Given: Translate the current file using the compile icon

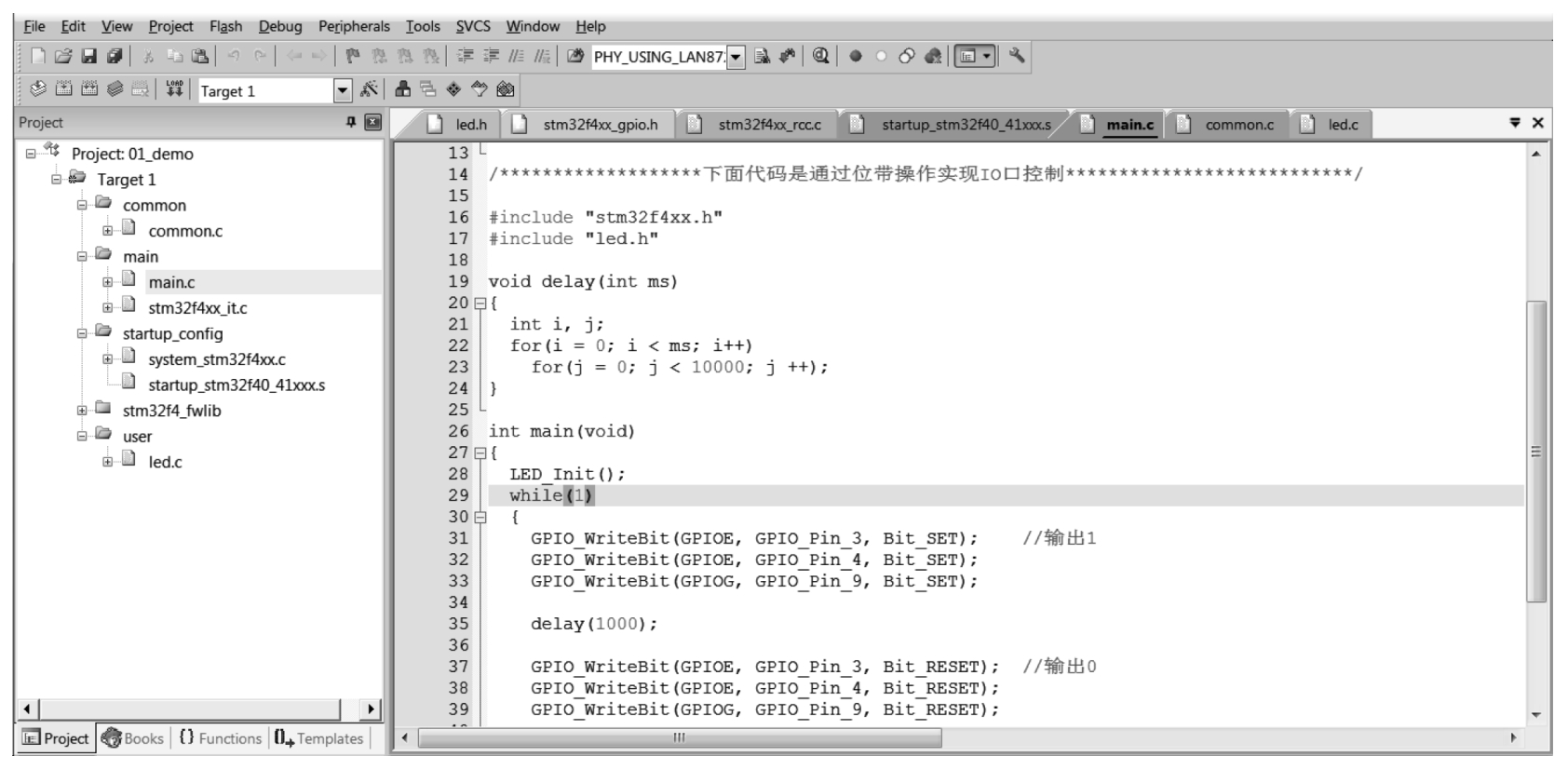Looking at the screenshot, I should point(38,89).
